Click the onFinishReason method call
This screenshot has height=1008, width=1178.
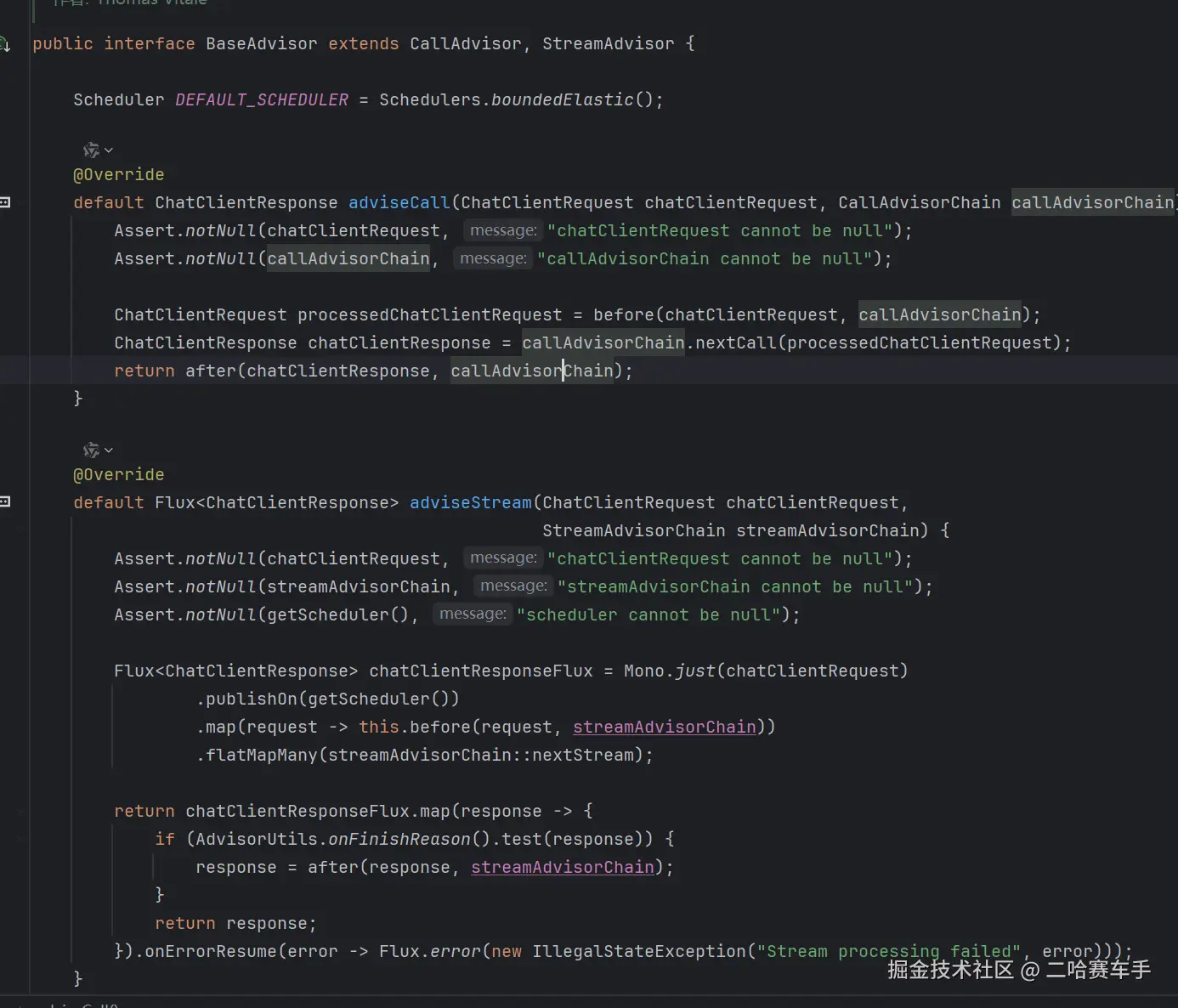[399, 839]
